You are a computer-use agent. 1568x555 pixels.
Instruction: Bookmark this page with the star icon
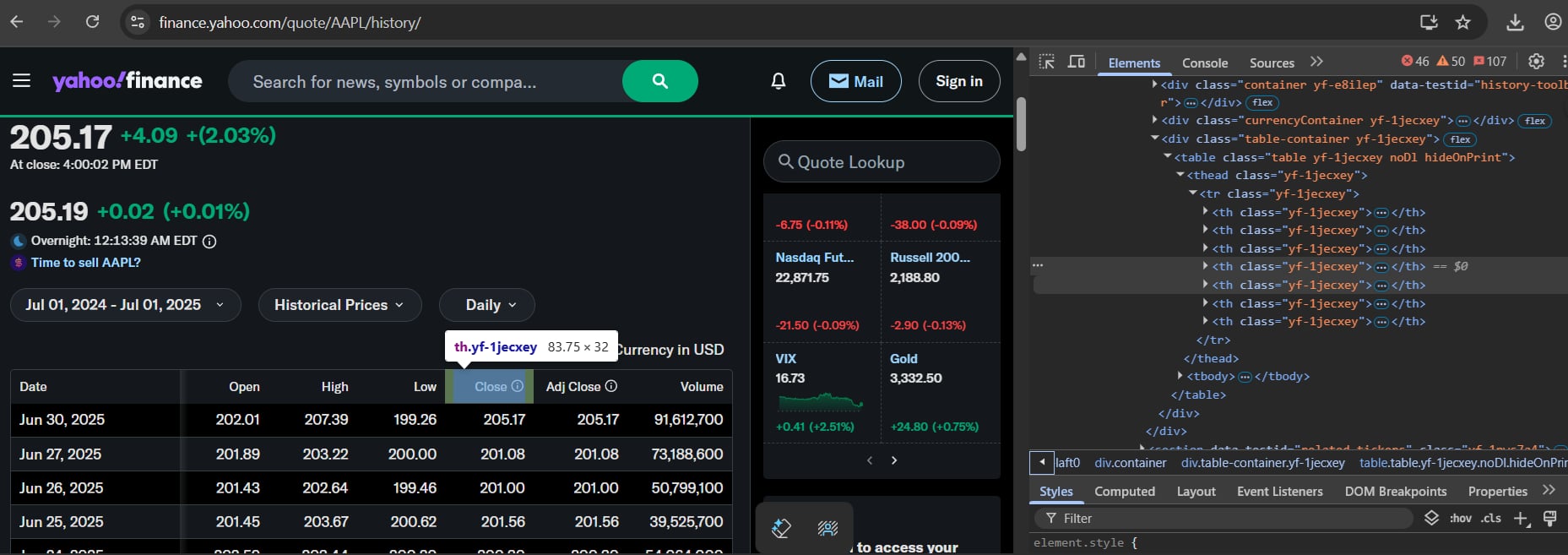click(x=1463, y=22)
